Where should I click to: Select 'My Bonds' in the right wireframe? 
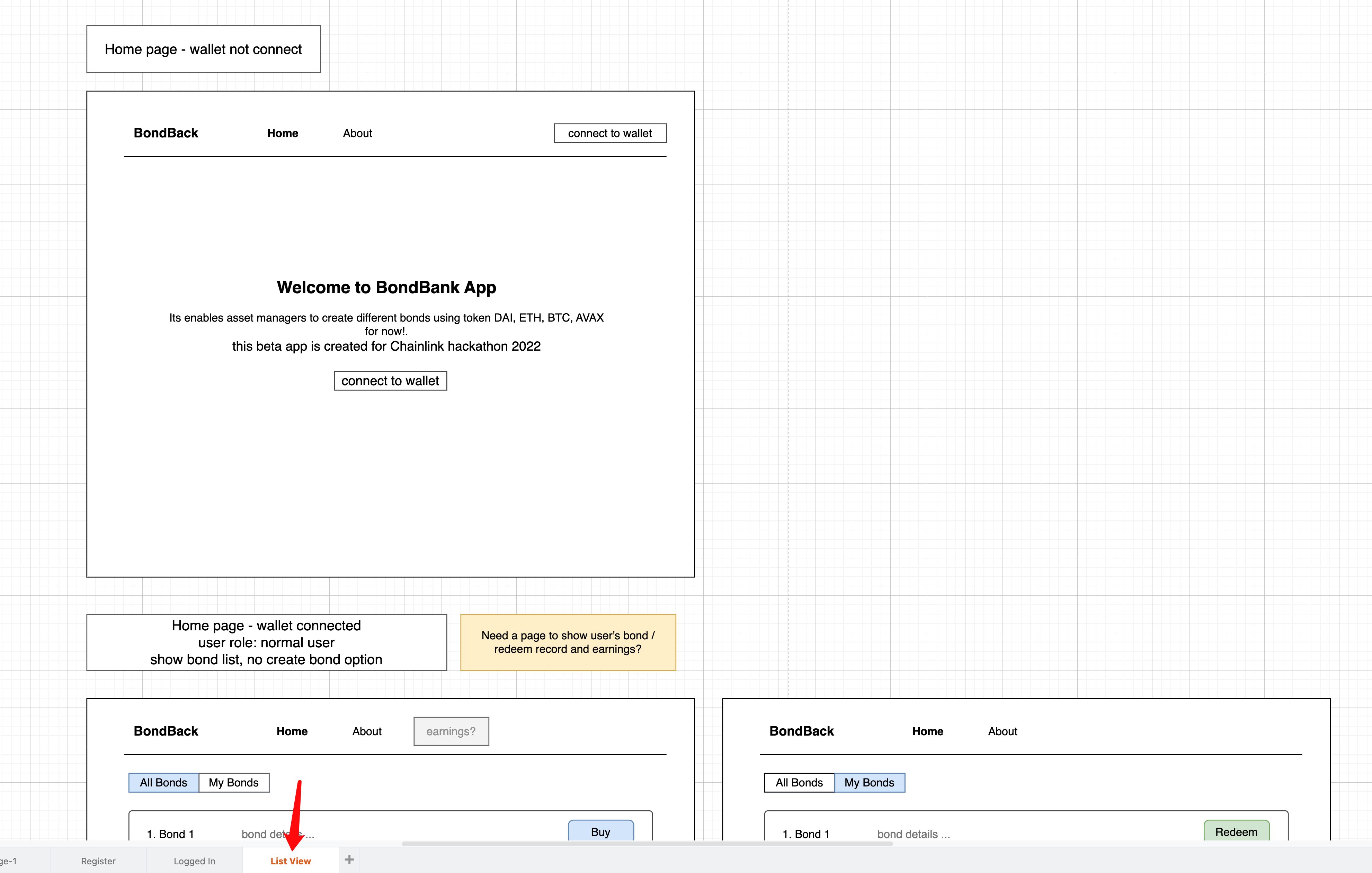coord(870,782)
